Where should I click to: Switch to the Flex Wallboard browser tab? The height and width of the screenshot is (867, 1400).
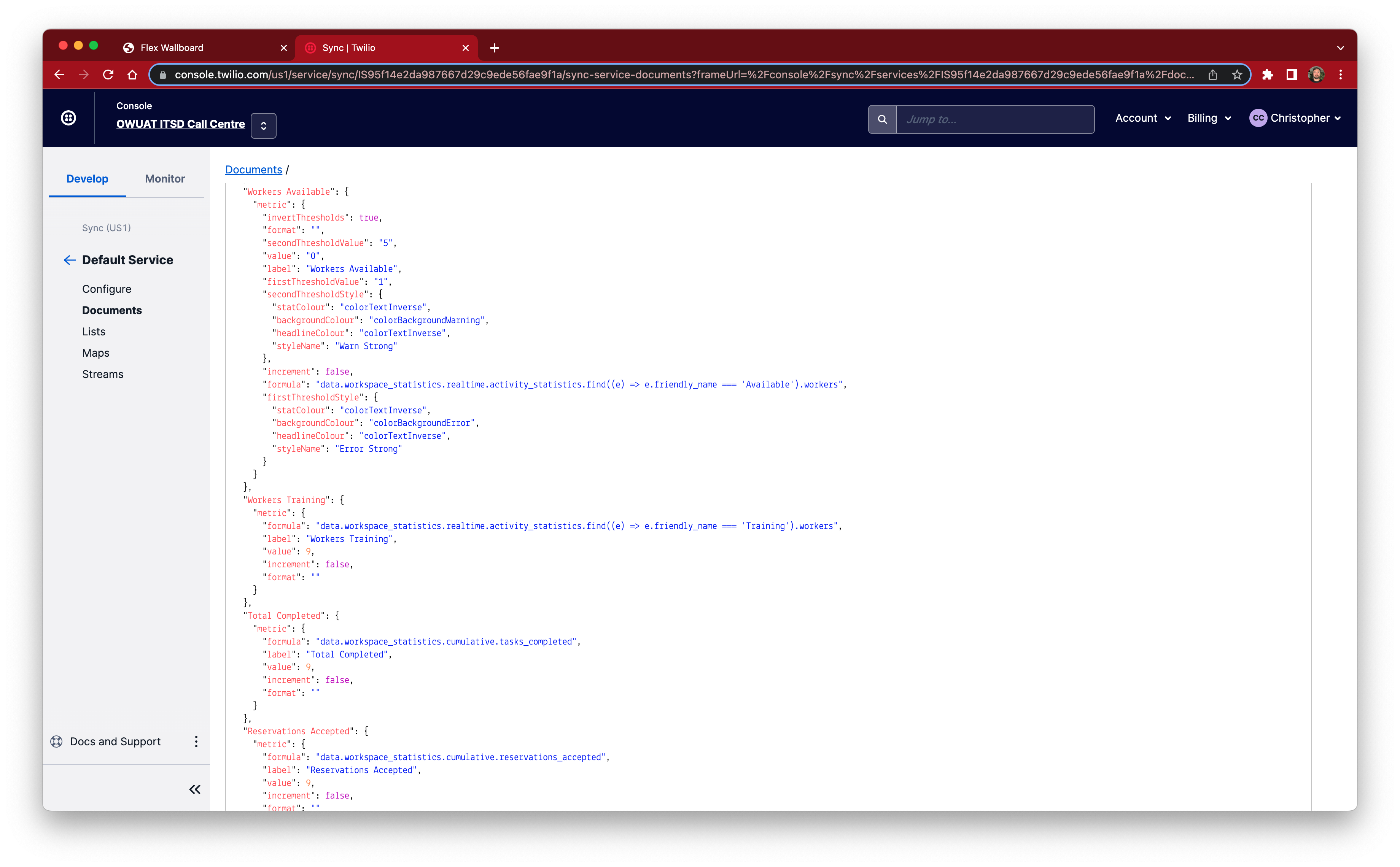[x=172, y=48]
